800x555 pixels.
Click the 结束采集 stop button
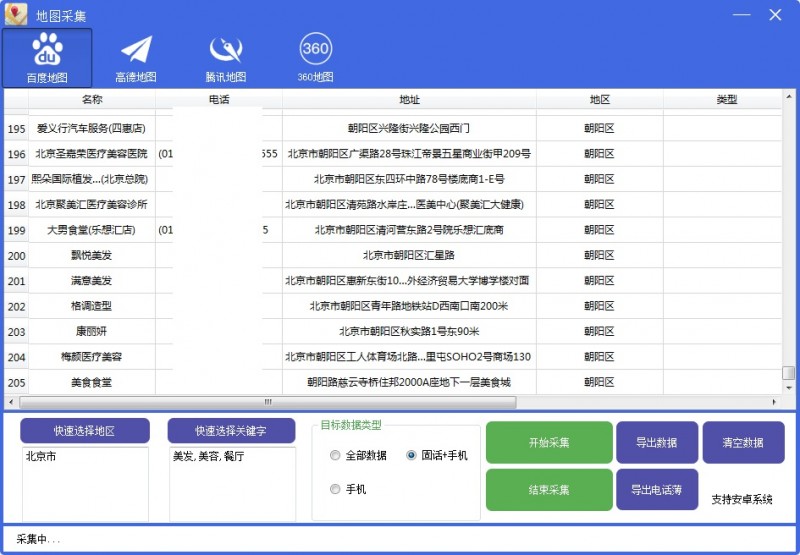point(549,490)
